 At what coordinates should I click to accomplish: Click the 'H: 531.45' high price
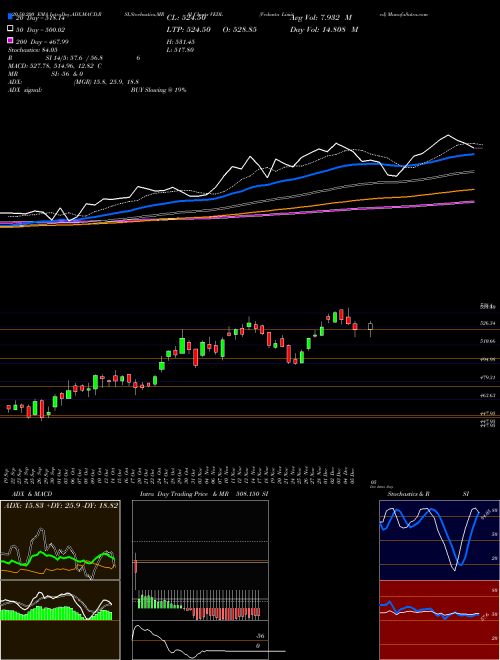pyautogui.click(x=181, y=41)
